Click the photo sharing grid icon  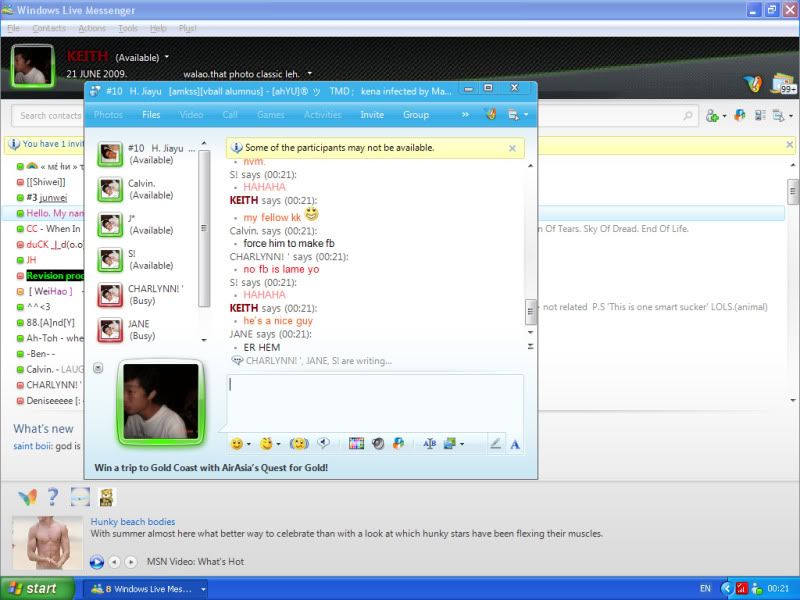click(356, 443)
